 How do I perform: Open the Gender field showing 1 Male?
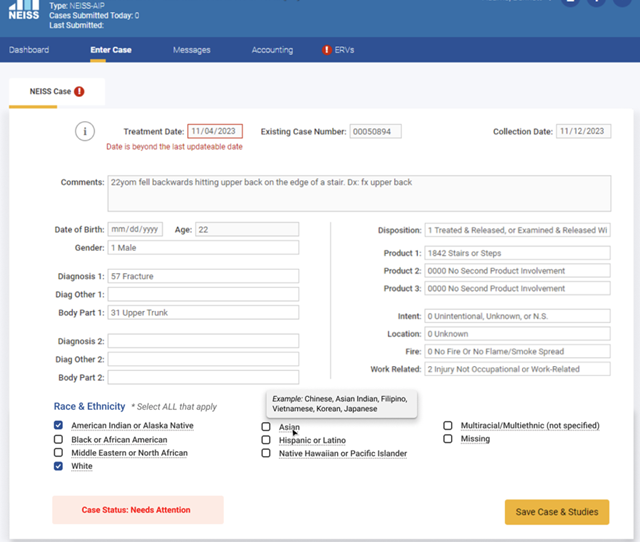pyautogui.click(x=203, y=248)
